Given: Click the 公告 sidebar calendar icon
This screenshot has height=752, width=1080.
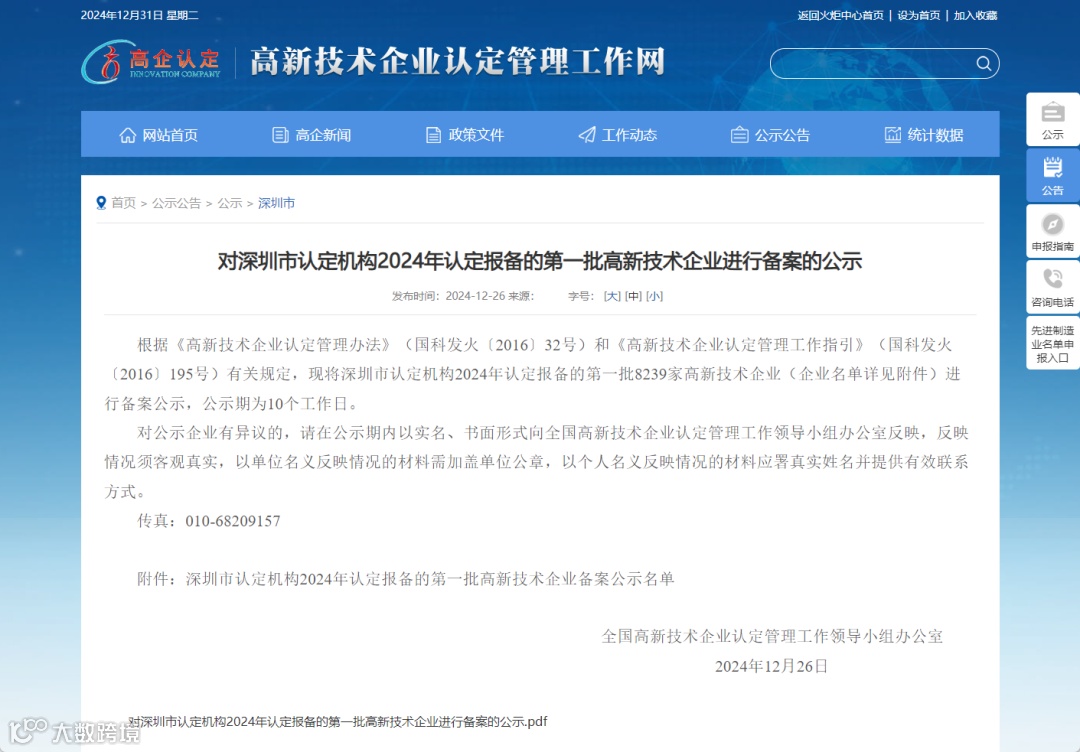Looking at the screenshot, I should tap(1052, 168).
